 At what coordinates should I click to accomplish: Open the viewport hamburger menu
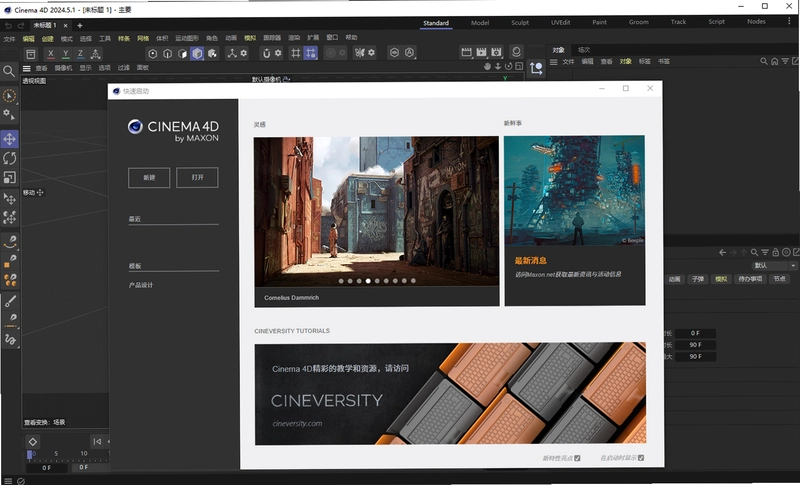coord(27,68)
